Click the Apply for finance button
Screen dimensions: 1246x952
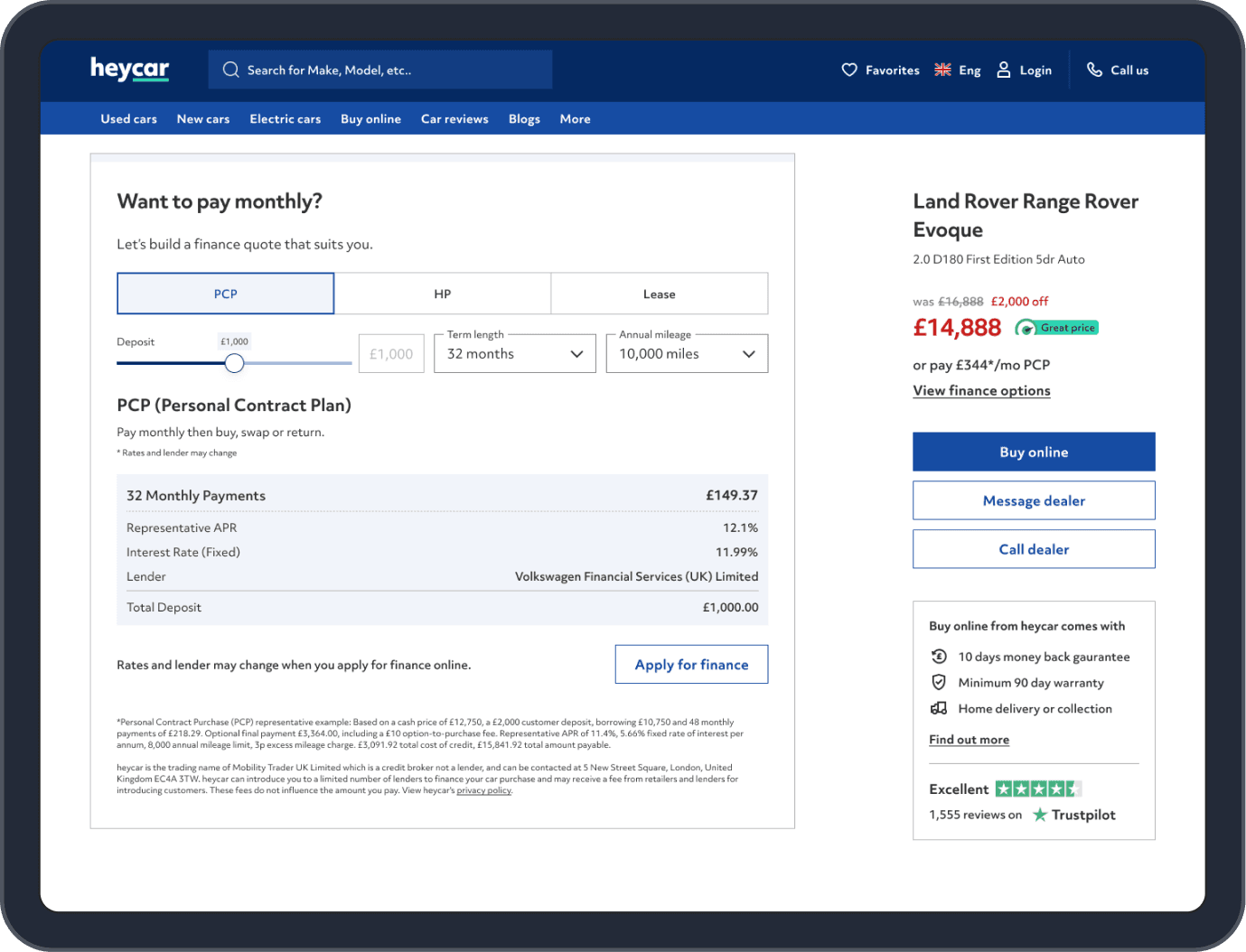[692, 664]
